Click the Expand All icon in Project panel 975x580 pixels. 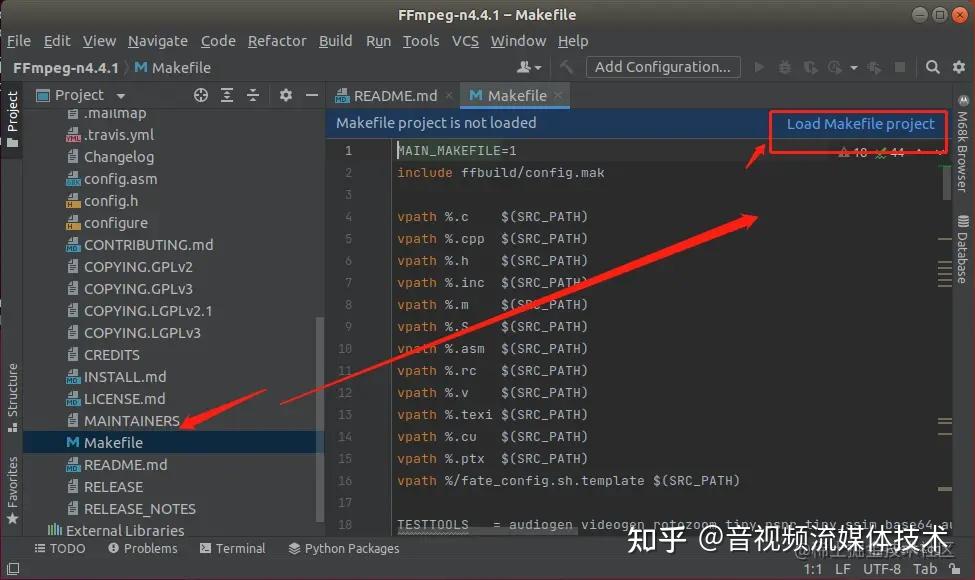[227, 94]
